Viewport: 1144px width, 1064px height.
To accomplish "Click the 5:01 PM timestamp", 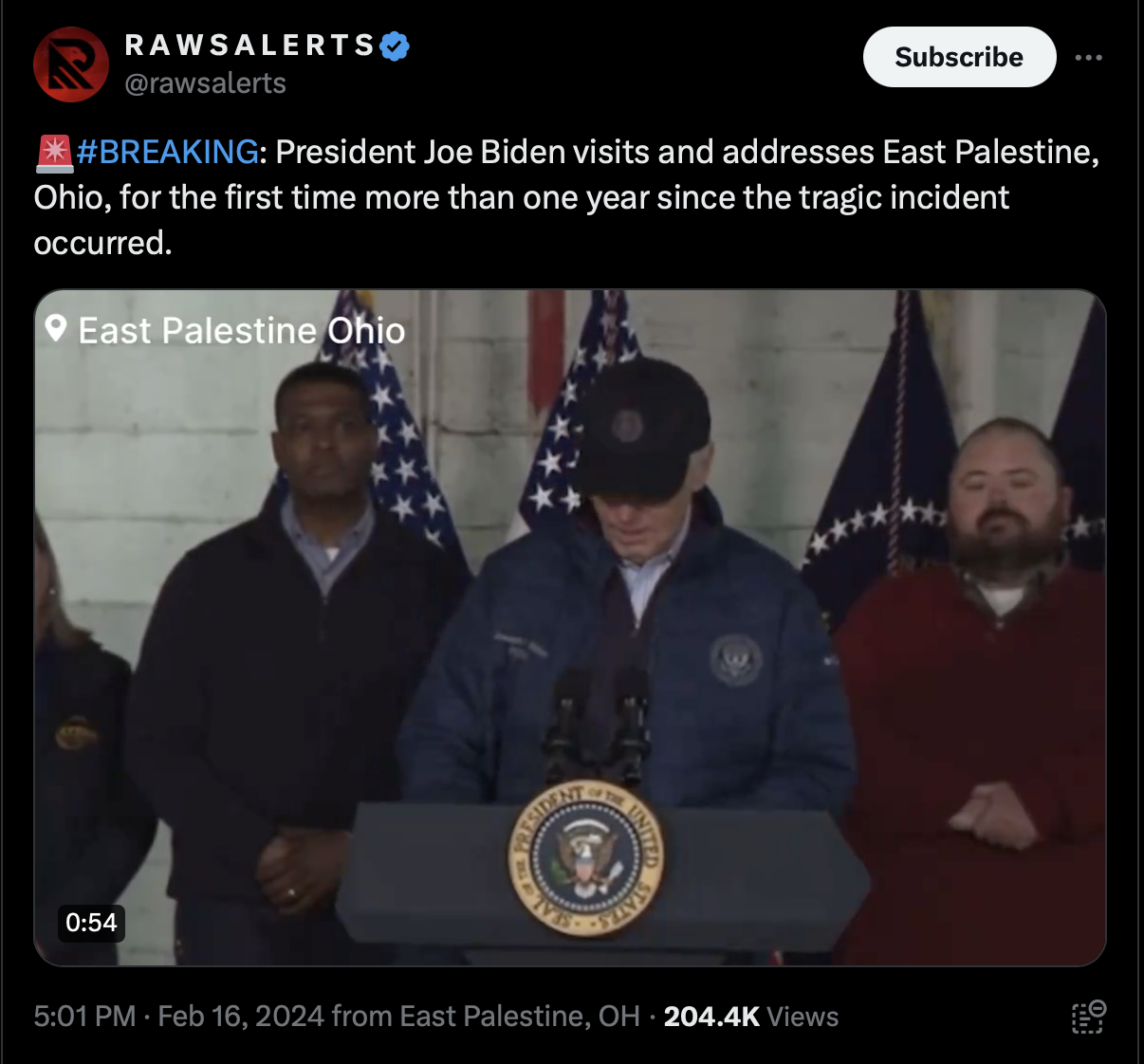I will pos(84,1017).
